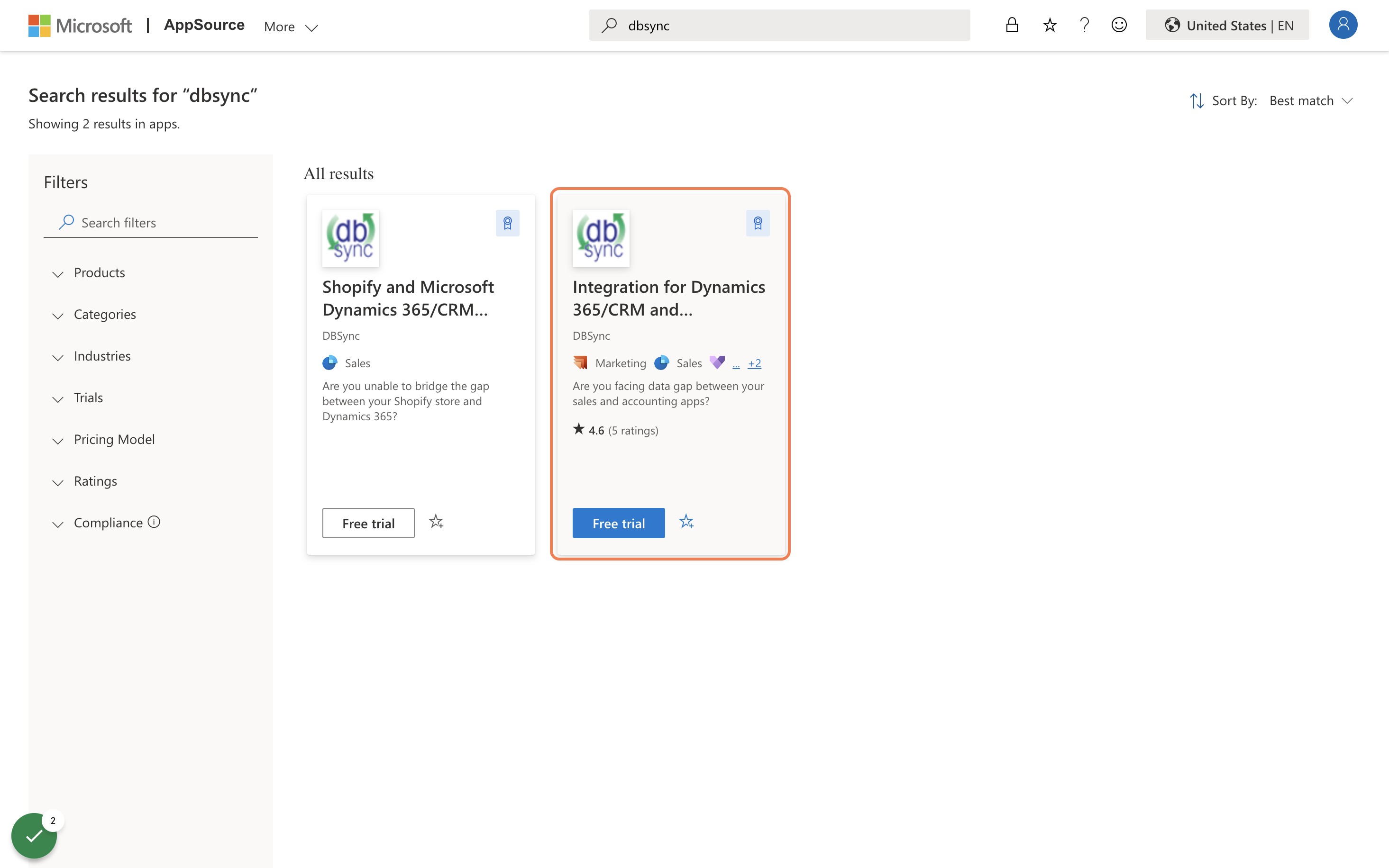Click the search magnifier in header
The height and width of the screenshot is (868, 1389).
pos(609,25)
